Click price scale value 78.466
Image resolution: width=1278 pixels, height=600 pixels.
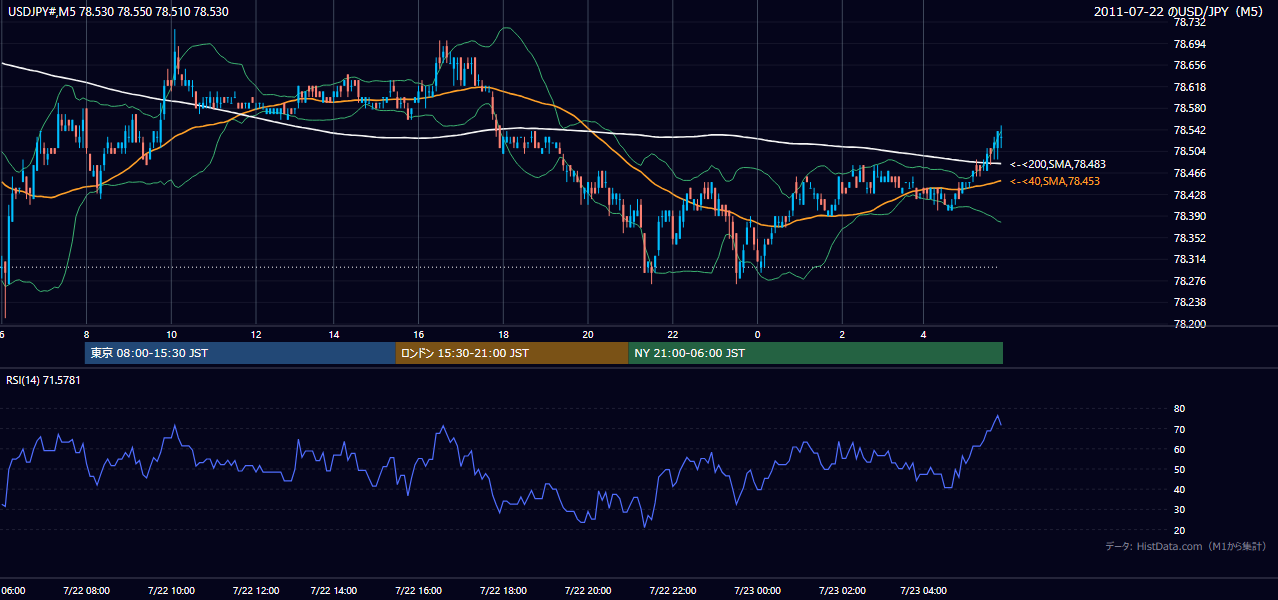[1189, 173]
